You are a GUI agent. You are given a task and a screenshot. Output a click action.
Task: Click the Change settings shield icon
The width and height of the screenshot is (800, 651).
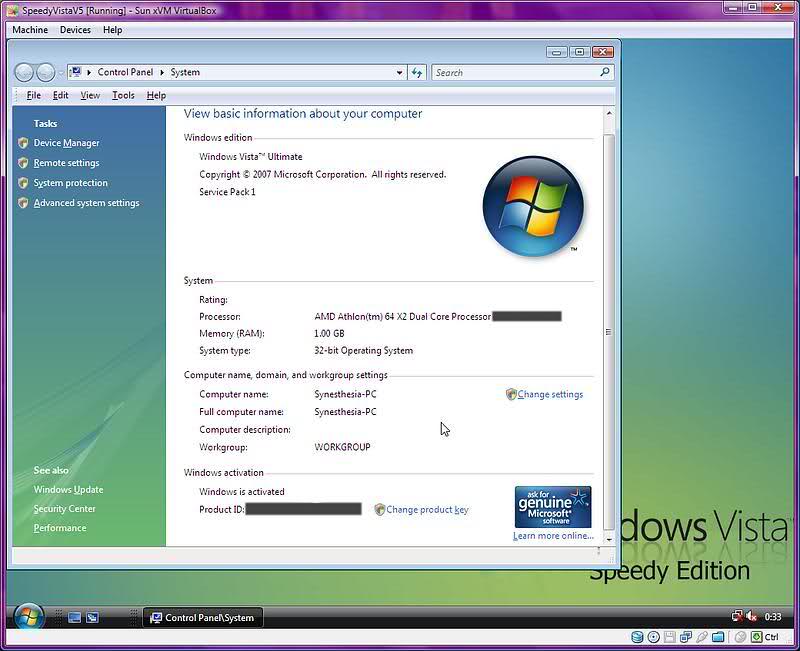(x=511, y=394)
